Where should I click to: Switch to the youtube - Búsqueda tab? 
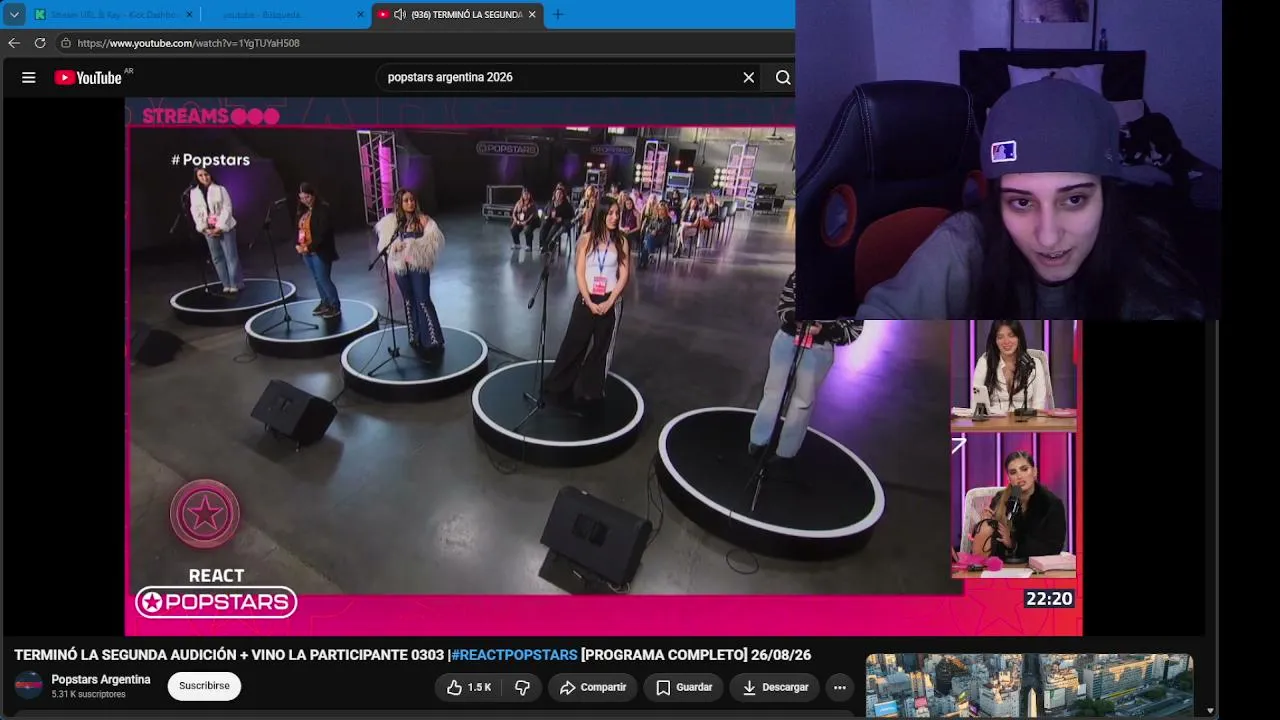(x=285, y=14)
